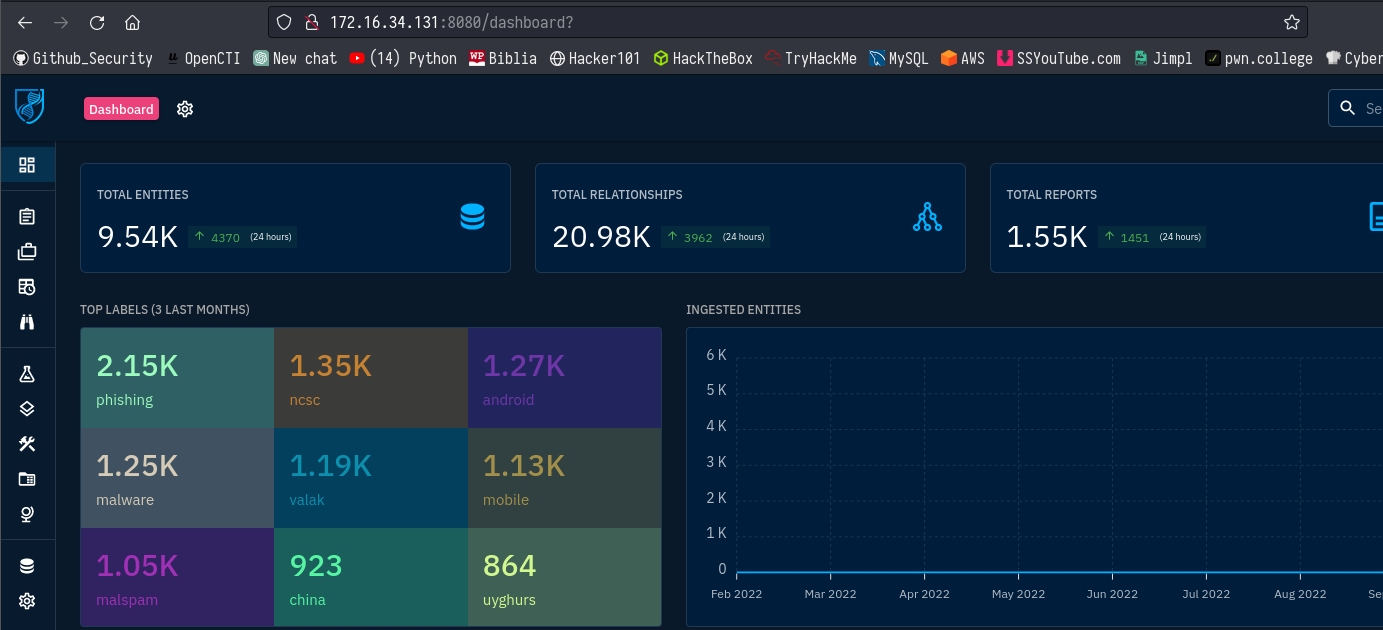1383x630 pixels.
Task: Click the hammer and wrench Techniques icon
Action: pyautogui.click(x=27, y=444)
